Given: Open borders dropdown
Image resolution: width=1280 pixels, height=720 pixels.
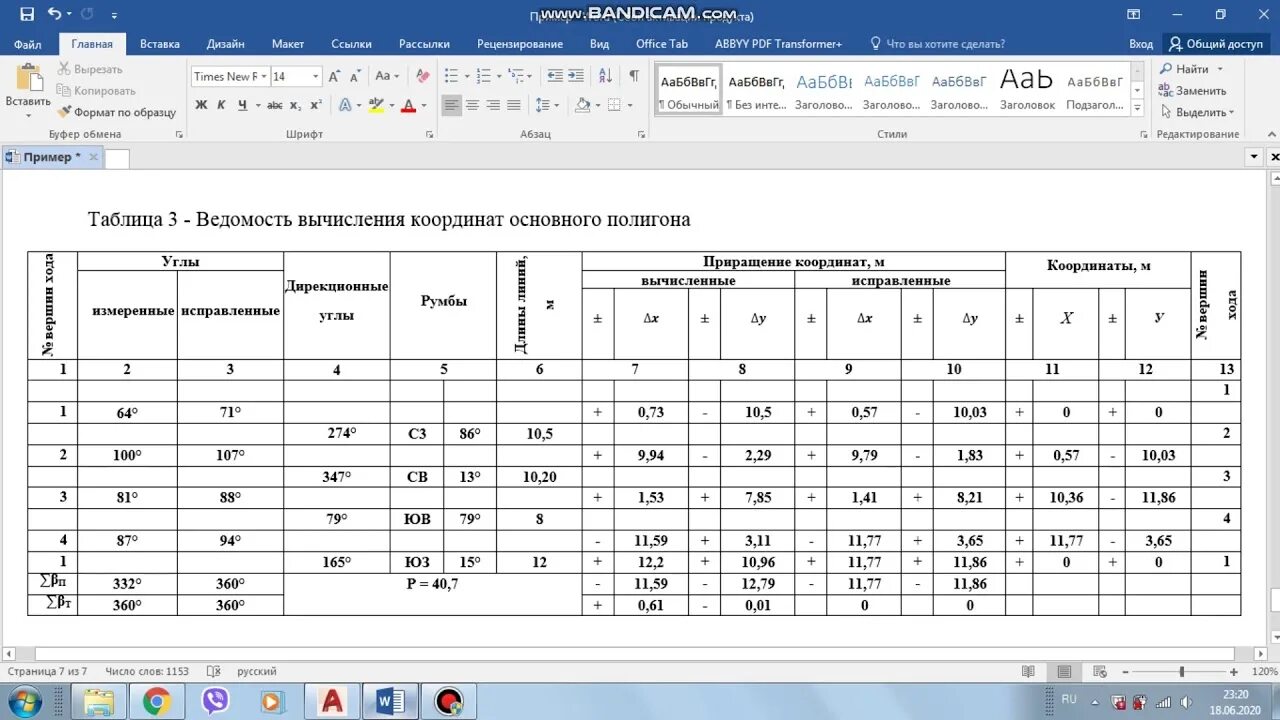Looking at the screenshot, I should coord(629,105).
